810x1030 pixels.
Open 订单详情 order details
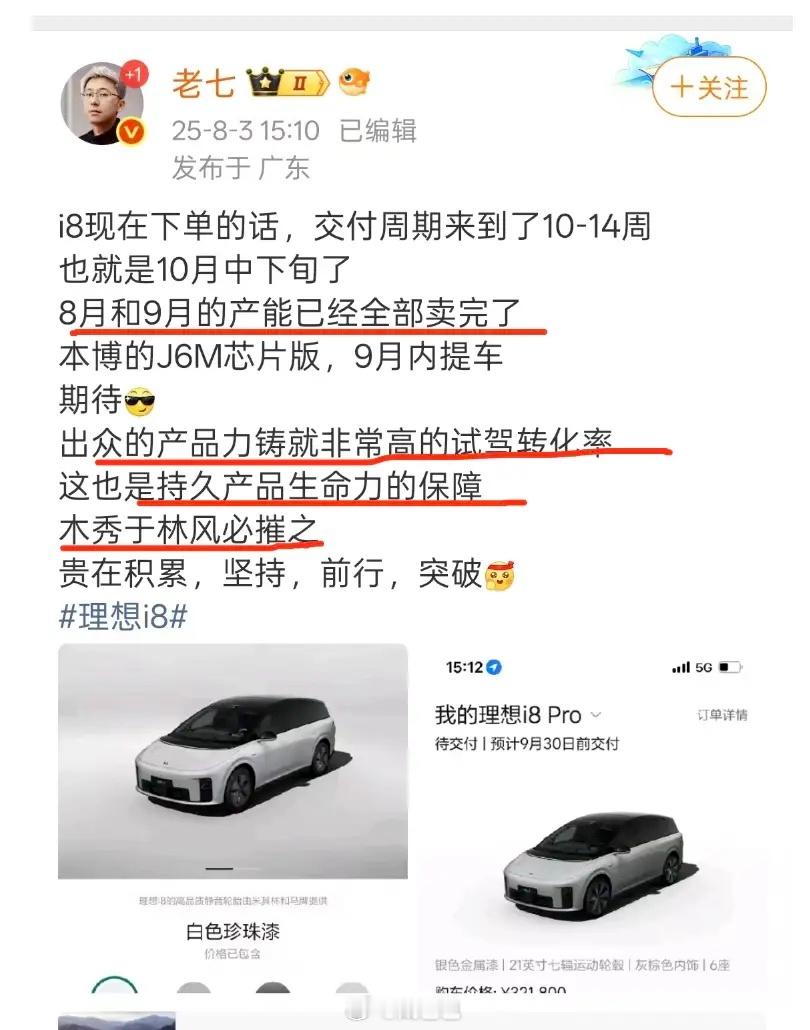point(722,715)
